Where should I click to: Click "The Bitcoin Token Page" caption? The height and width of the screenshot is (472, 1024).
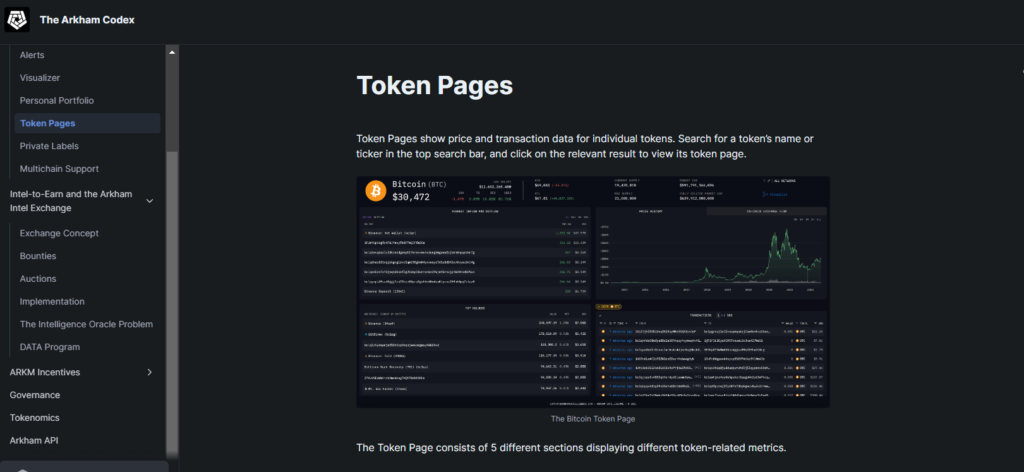click(593, 419)
